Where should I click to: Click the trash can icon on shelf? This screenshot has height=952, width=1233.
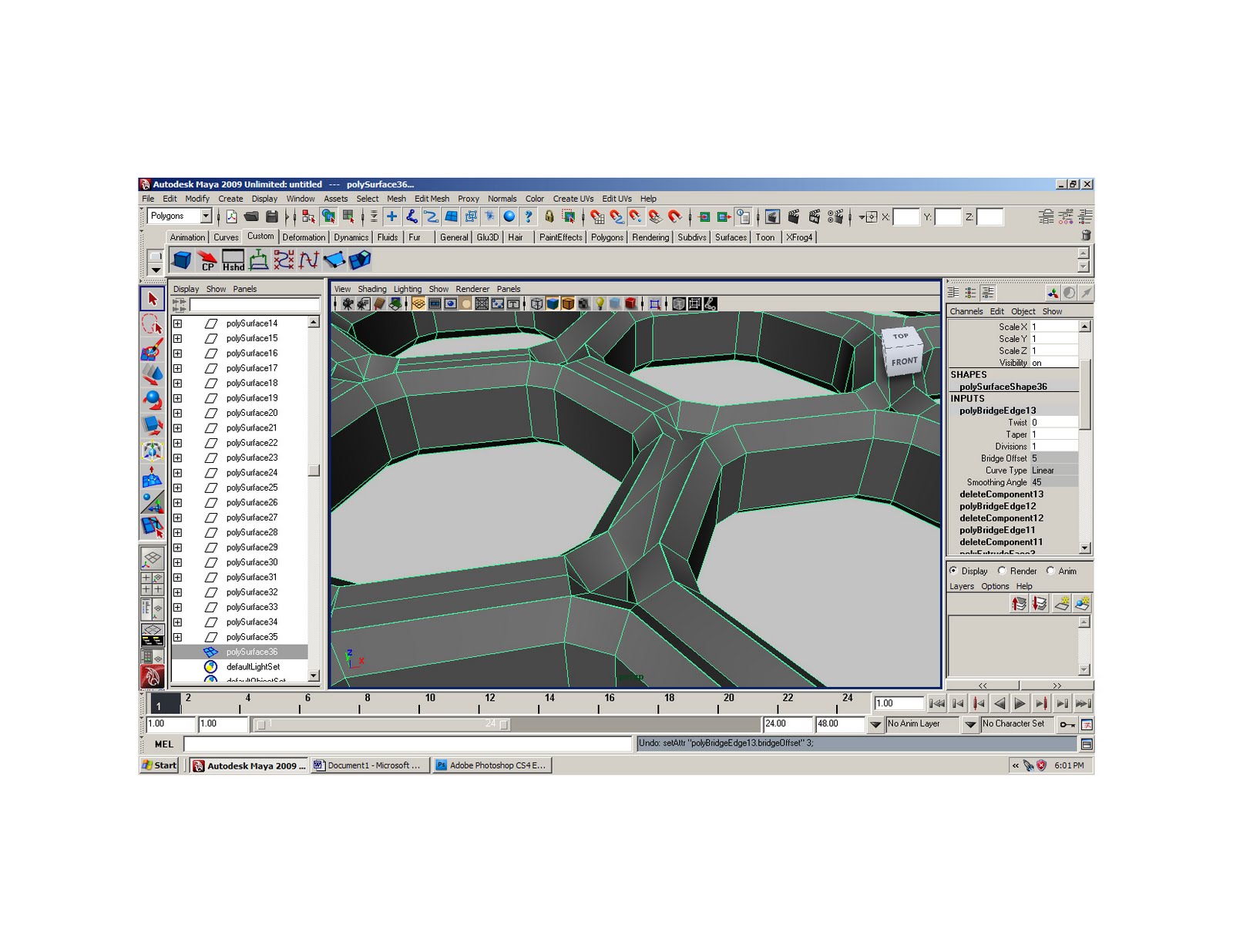pyautogui.click(x=1086, y=236)
